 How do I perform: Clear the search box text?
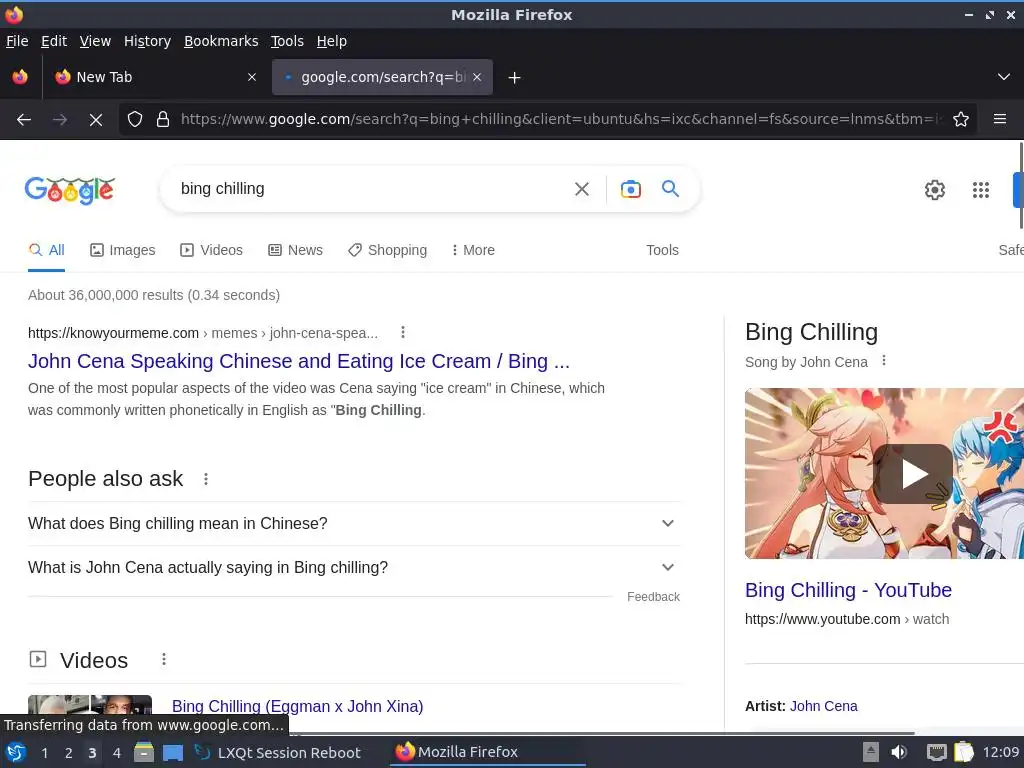(582, 189)
